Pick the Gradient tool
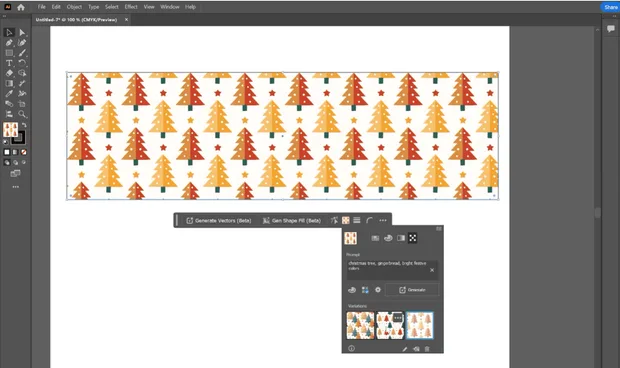 pos(9,83)
